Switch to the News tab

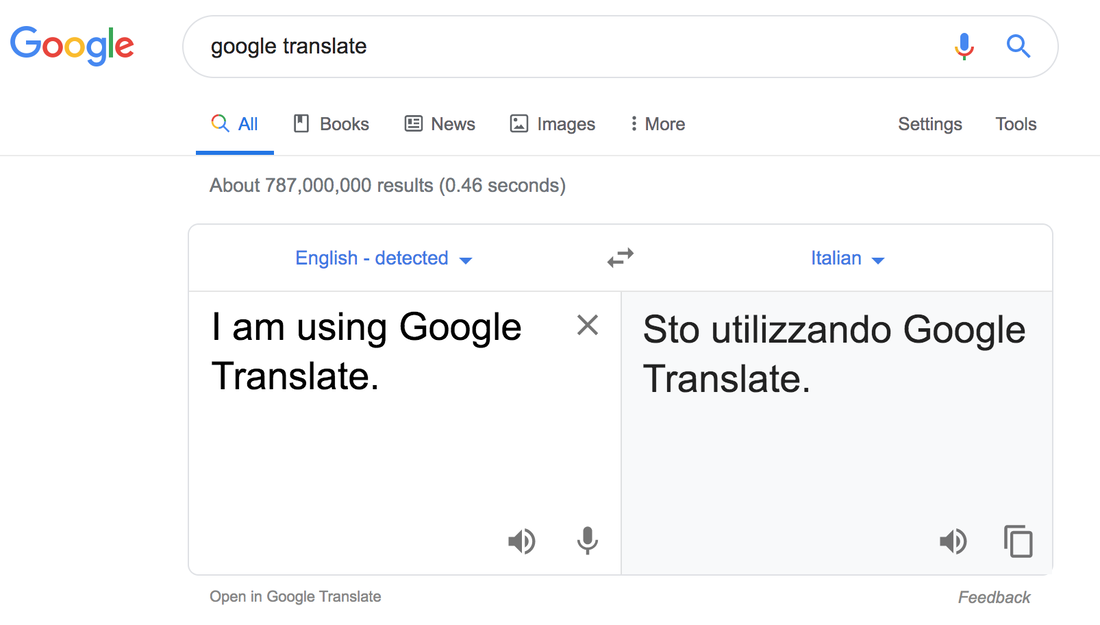(x=440, y=124)
